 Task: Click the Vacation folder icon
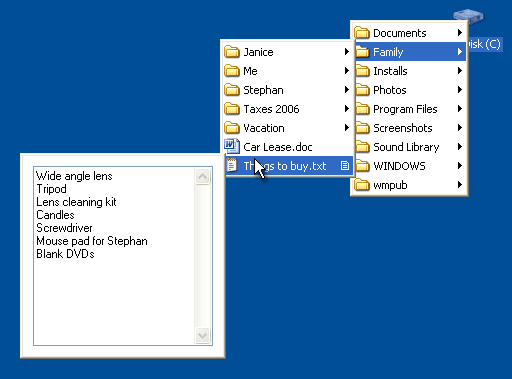pyautogui.click(x=232, y=128)
